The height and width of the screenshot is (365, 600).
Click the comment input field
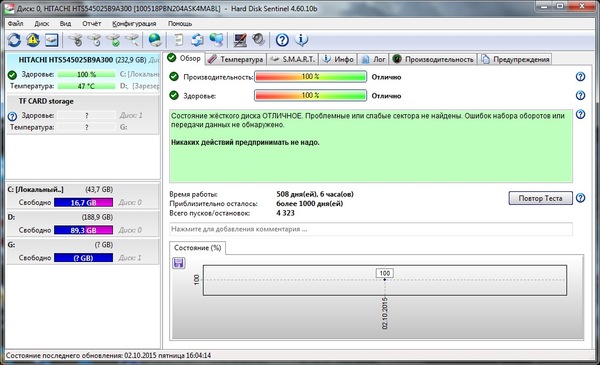pos(371,229)
